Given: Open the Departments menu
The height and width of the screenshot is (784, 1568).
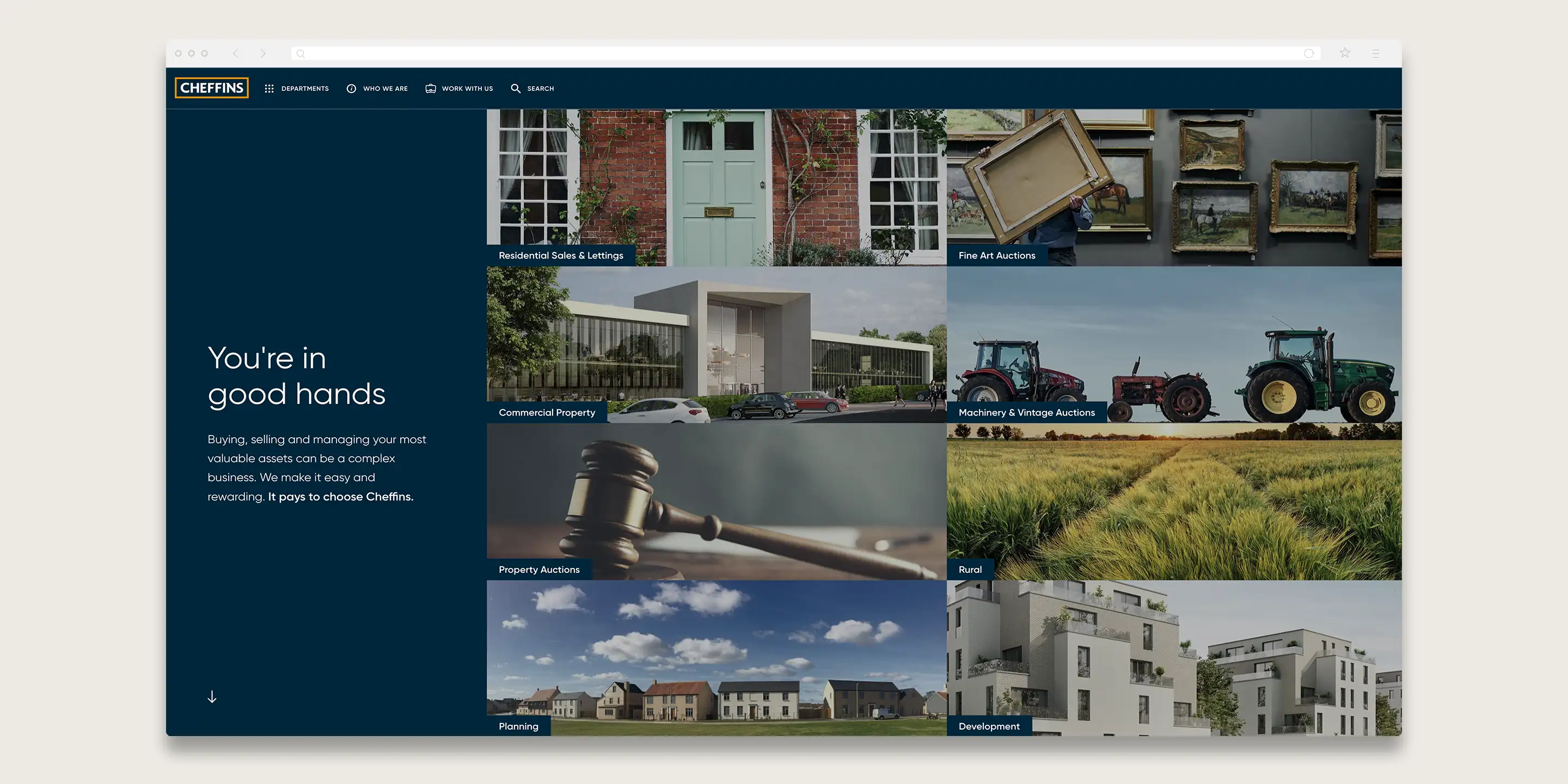Looking at the screenshot, I should (x=304, y=88).
